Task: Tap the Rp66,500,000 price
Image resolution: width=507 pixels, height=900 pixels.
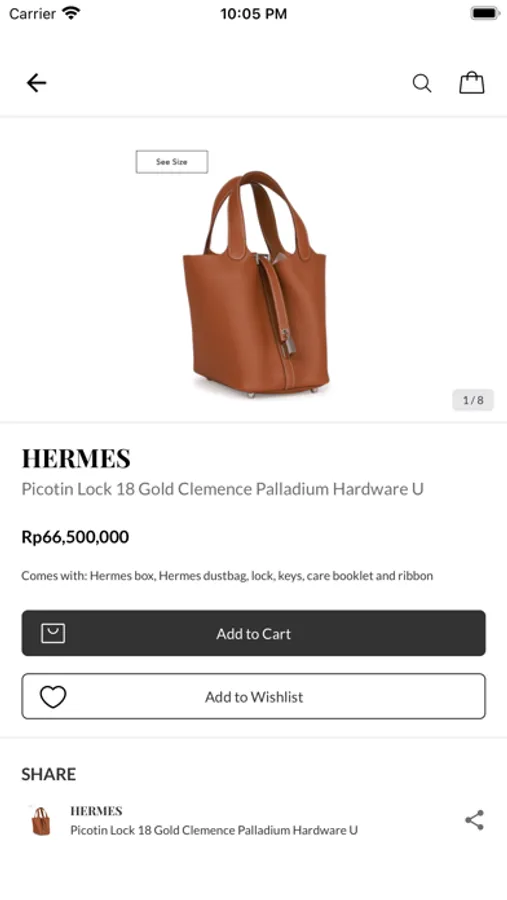Action: coord(75,537)
